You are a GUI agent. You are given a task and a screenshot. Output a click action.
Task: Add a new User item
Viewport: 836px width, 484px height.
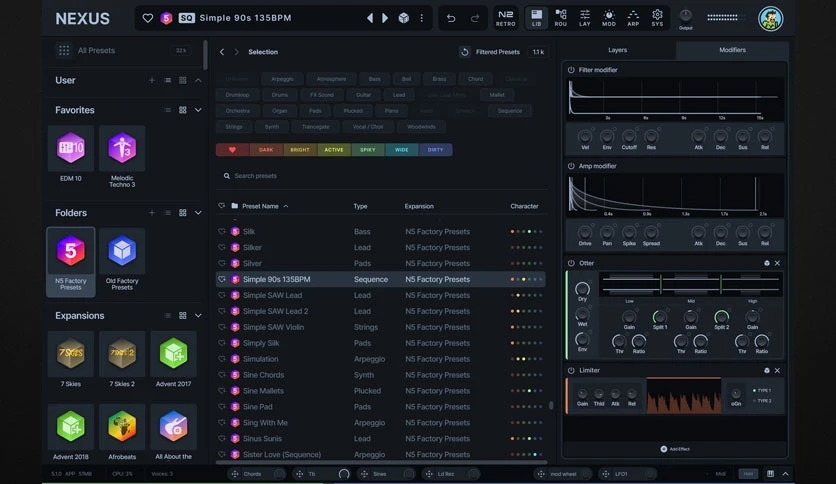click(152, 80)
